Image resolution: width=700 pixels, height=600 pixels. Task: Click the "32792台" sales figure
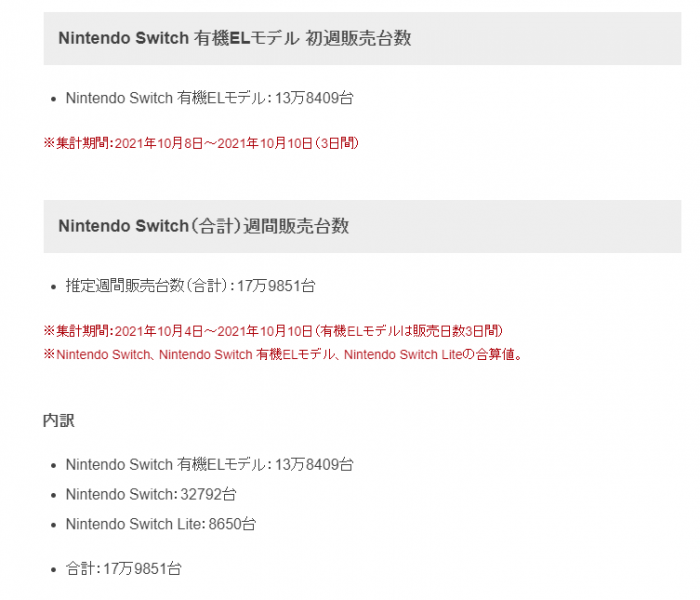click(208, 494)
